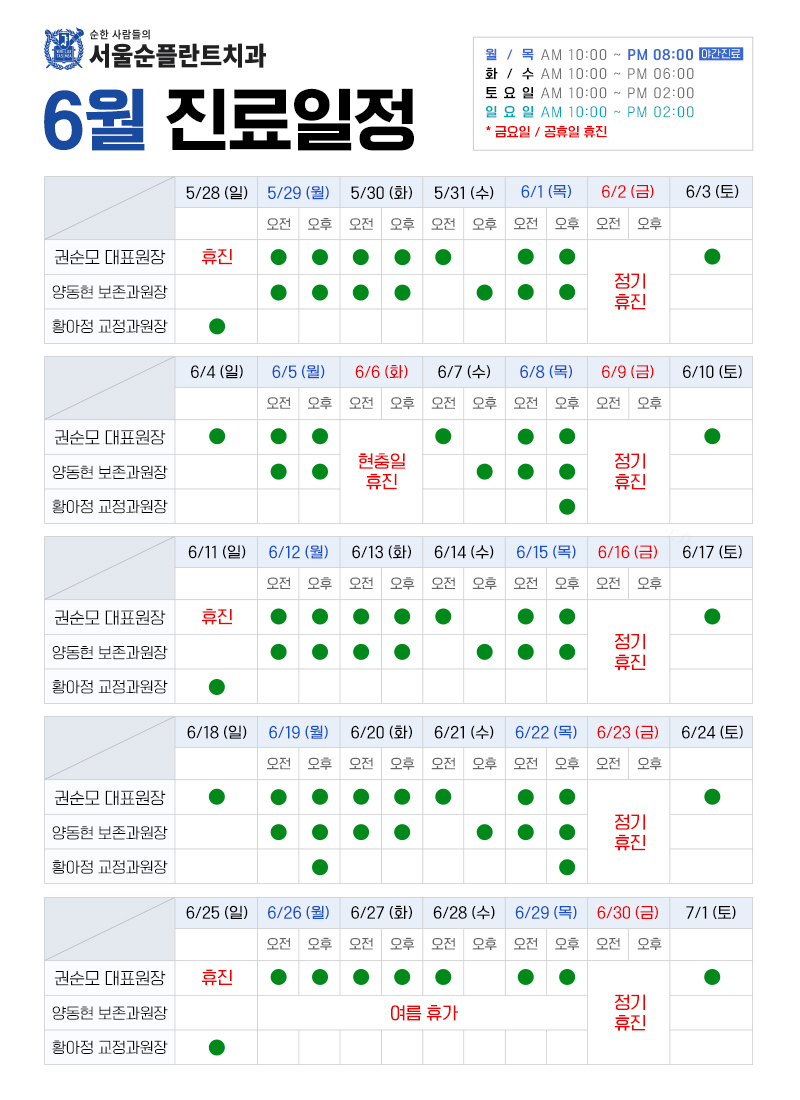Click 권순모 green dot under 6/4 (일)
This screenshot has width=800, height=1100.
[217, 436]
